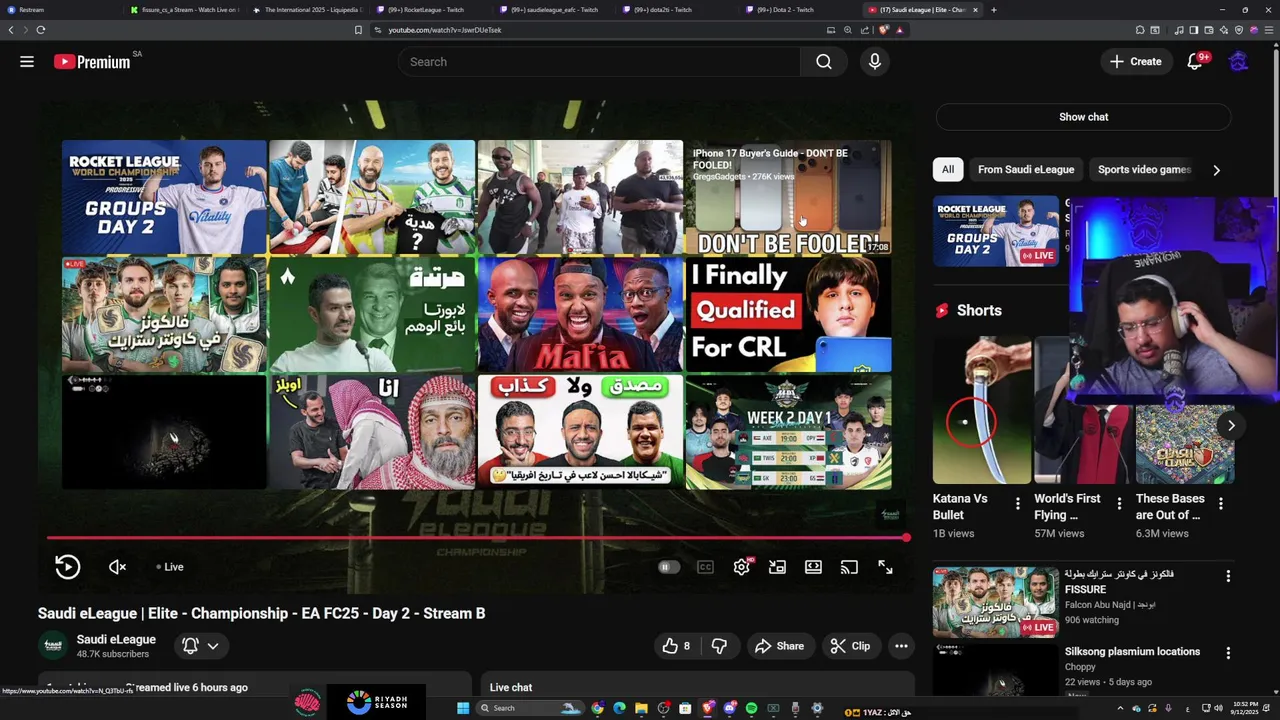This screenshot has height=720, width=1280.
Task: Open the Mafia endscreen video thumbnail
Action: (580, 314)
